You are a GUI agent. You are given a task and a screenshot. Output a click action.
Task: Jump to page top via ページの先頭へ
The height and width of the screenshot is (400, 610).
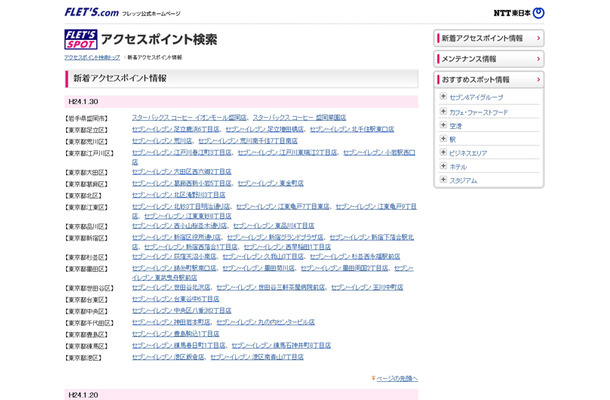tap(397, 378)
